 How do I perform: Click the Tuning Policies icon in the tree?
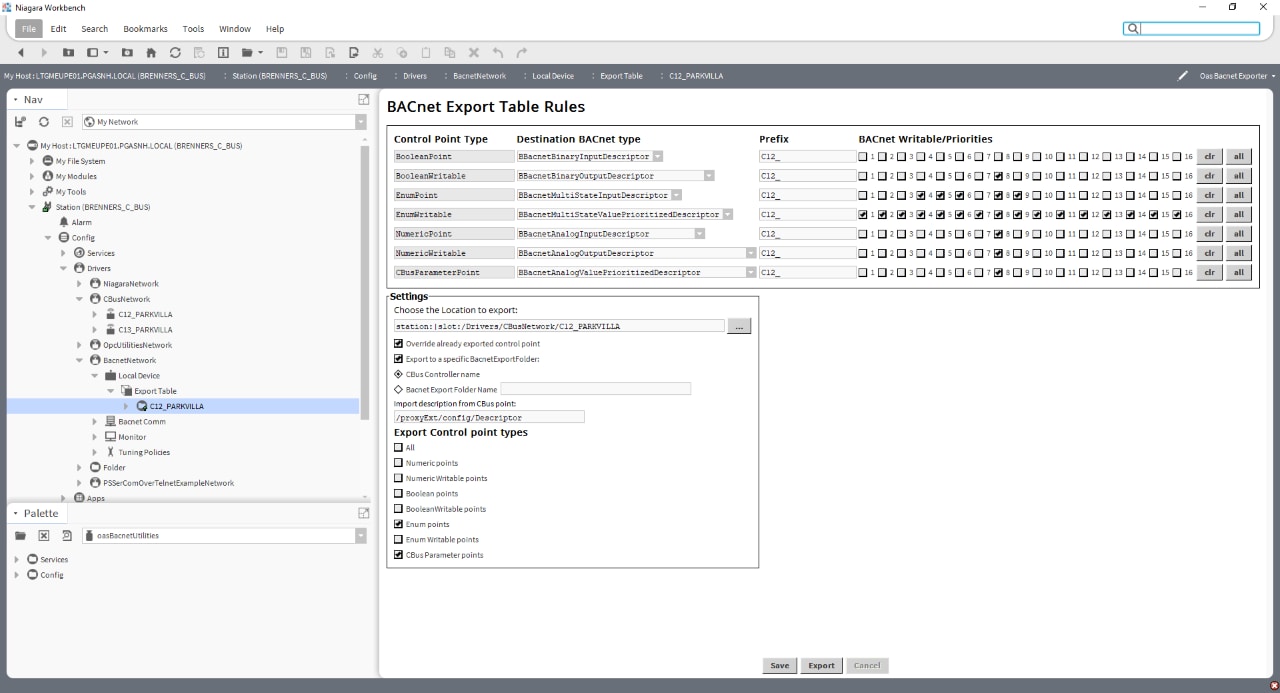(x=110, y=452)
